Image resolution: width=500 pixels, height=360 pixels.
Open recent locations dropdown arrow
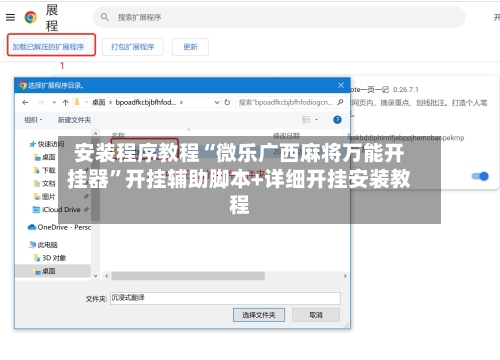coord(54,103)
